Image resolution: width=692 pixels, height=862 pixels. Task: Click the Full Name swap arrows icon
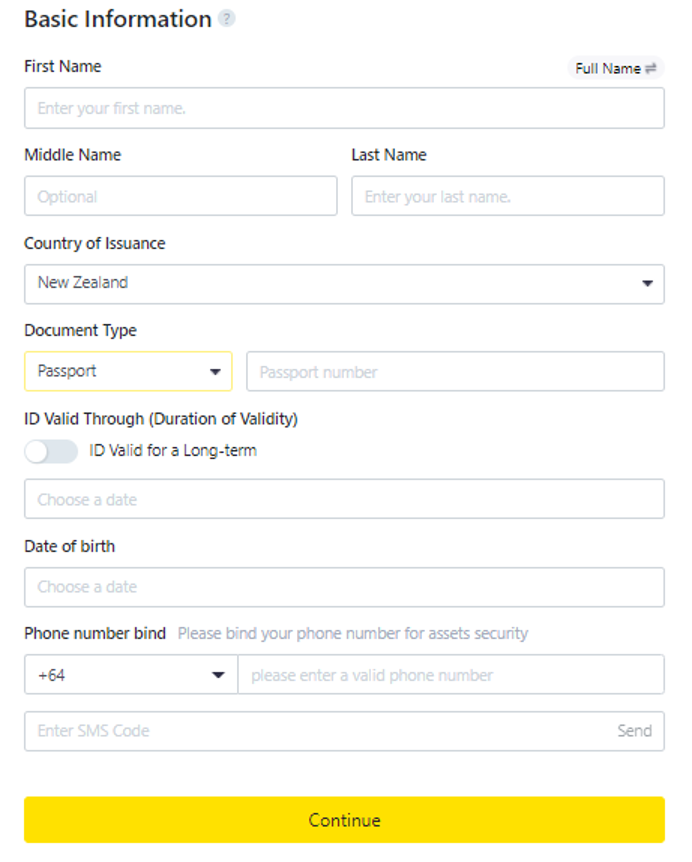tap(651, 68)
